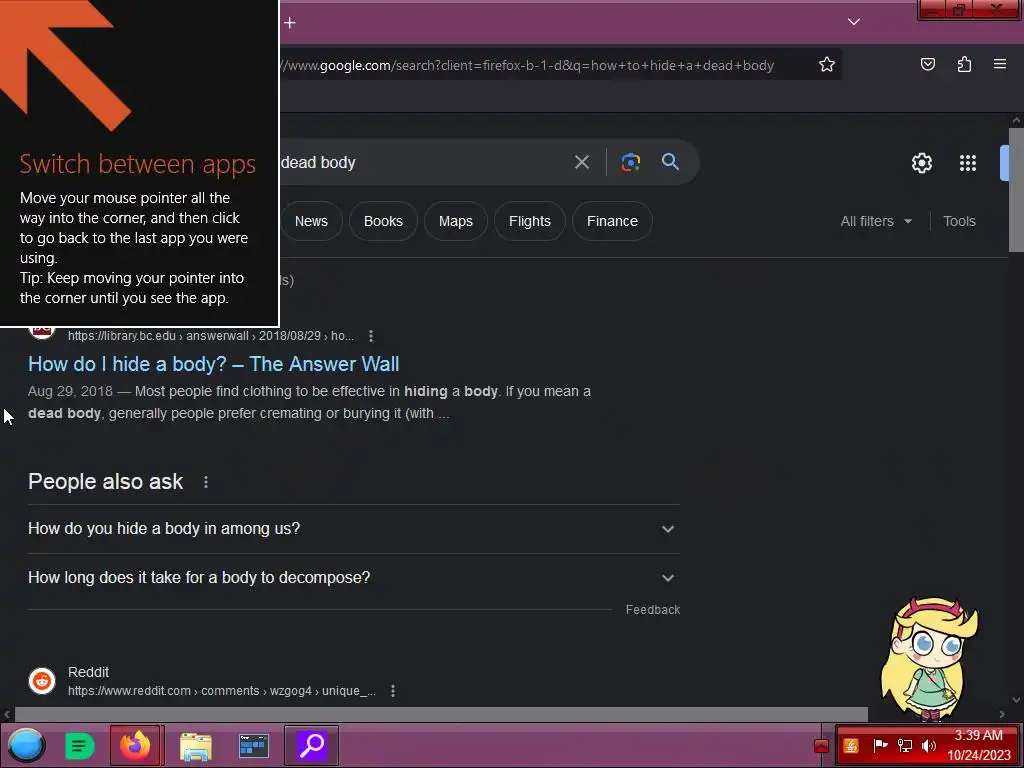Viewport: 1024px width, 768px height.
Task: Click the scroll right arrow
Action: point(1002,714)
